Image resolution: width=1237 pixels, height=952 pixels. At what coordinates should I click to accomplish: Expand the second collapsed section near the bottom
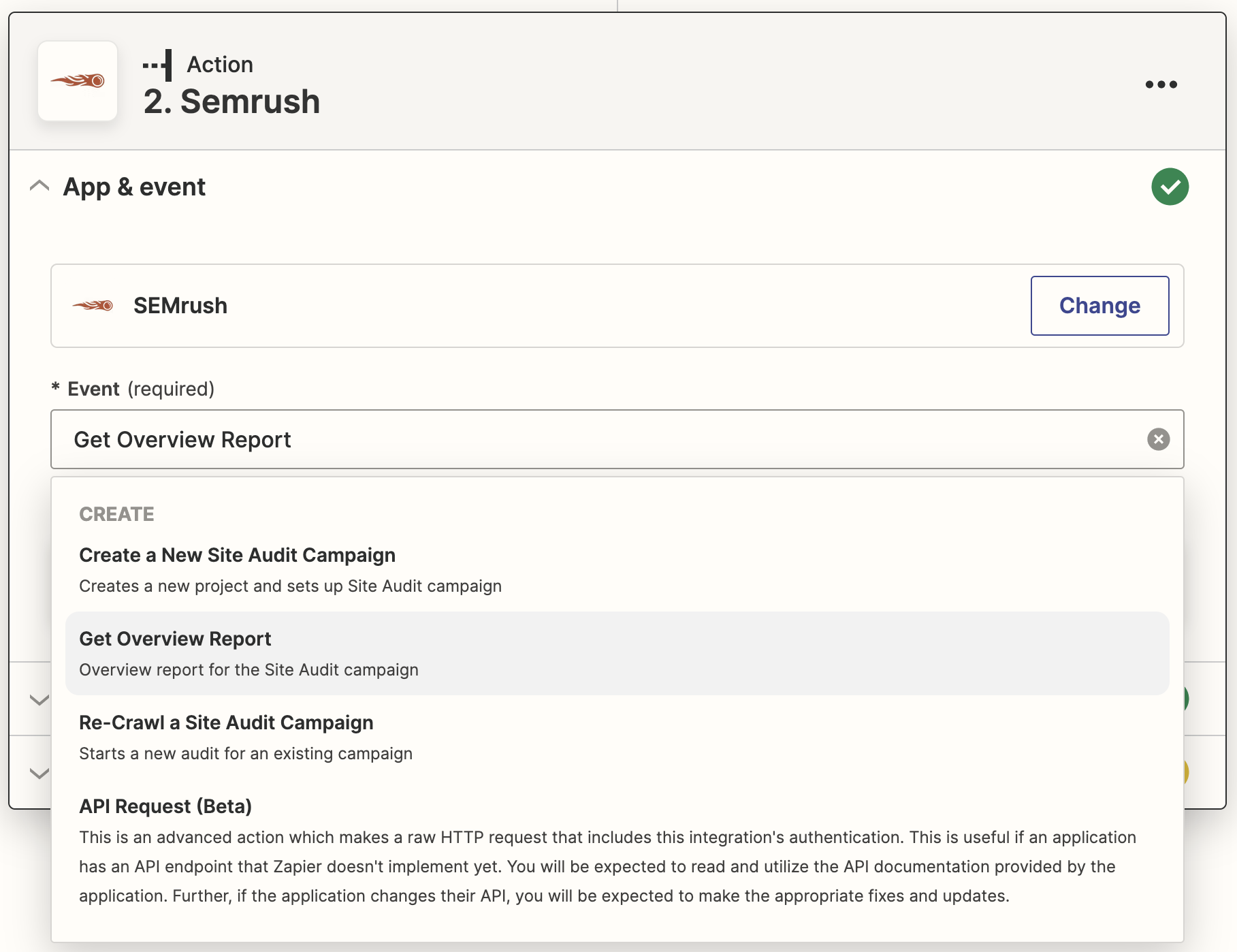[x=37, y=772]
